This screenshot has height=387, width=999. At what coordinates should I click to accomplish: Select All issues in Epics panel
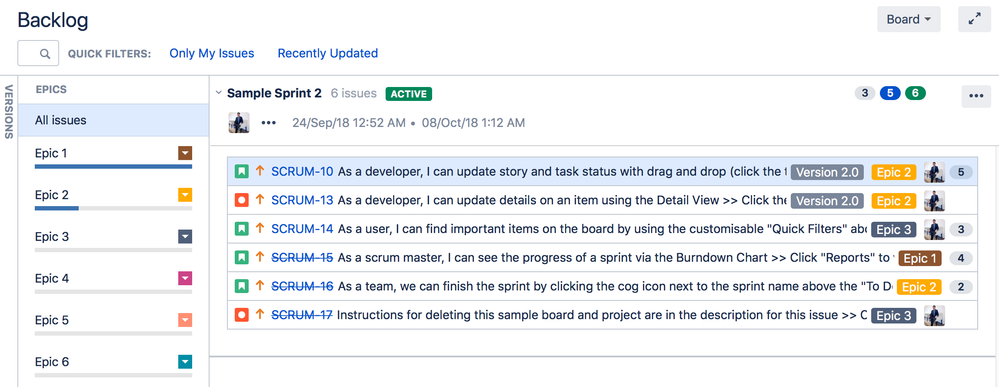(x=113, y=120)
